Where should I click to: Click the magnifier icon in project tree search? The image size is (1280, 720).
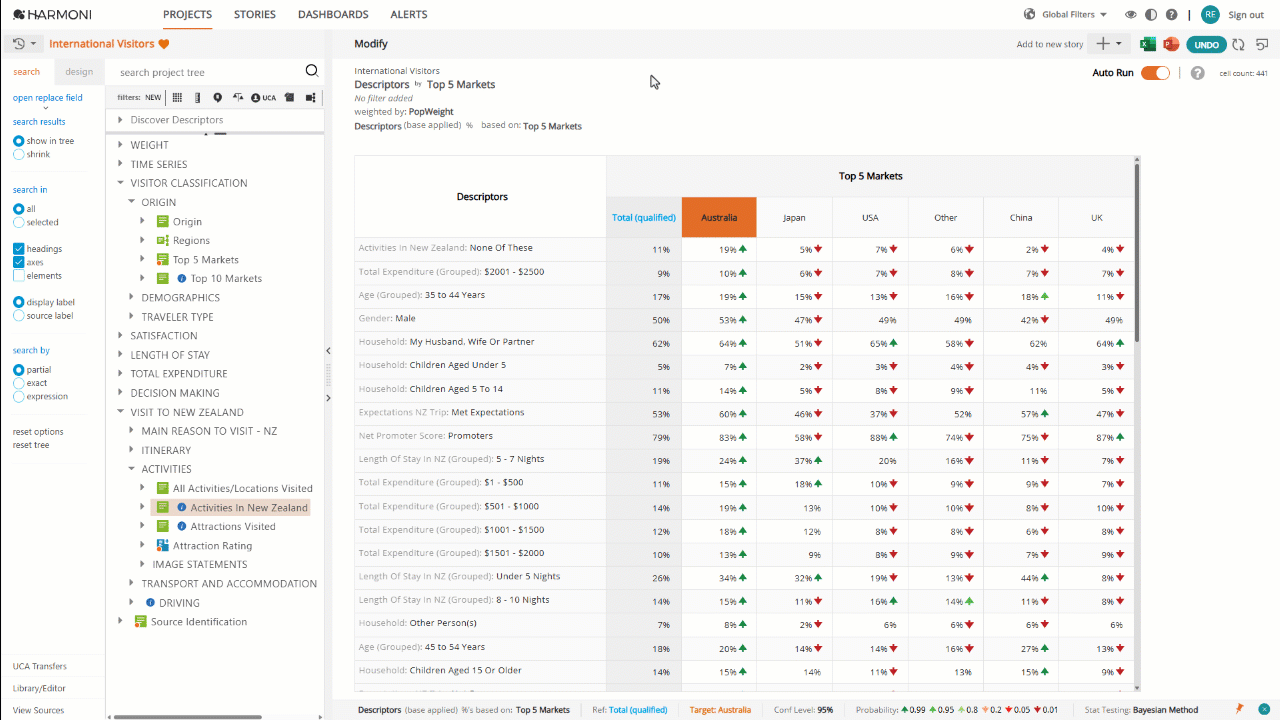pos(312,71)
